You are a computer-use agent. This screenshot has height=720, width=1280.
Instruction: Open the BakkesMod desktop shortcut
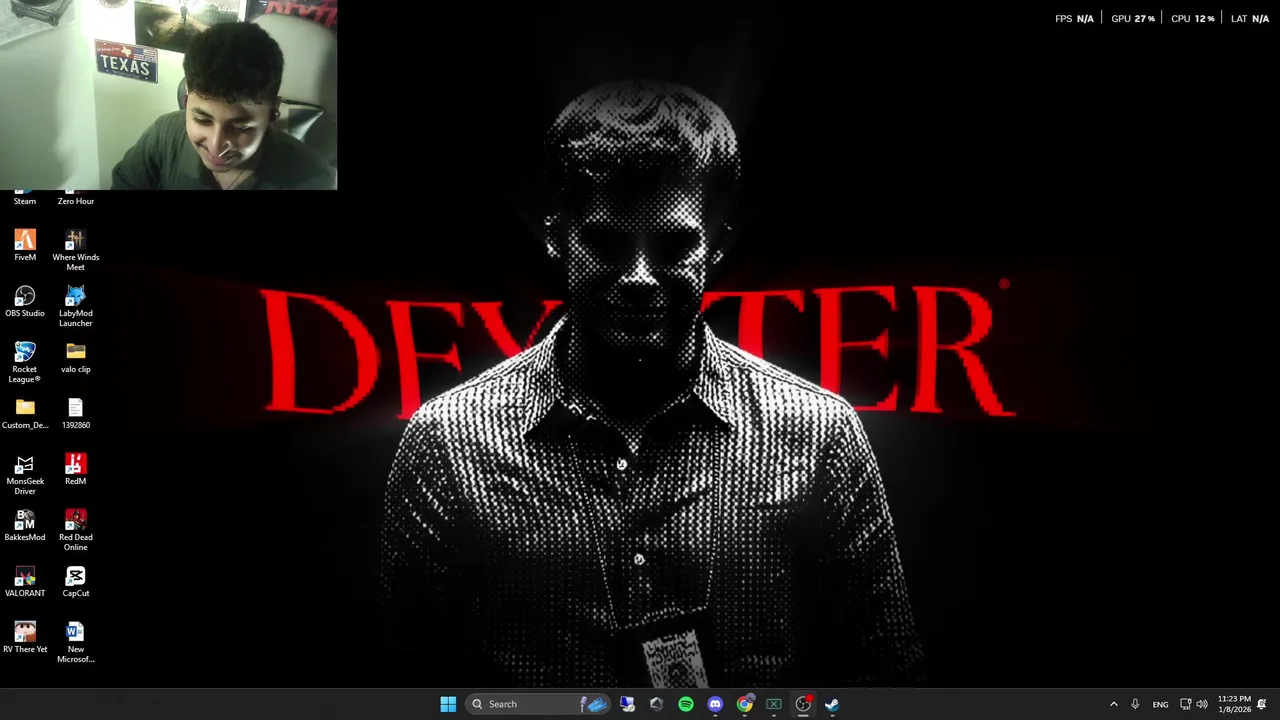click(x=25, y=526)
